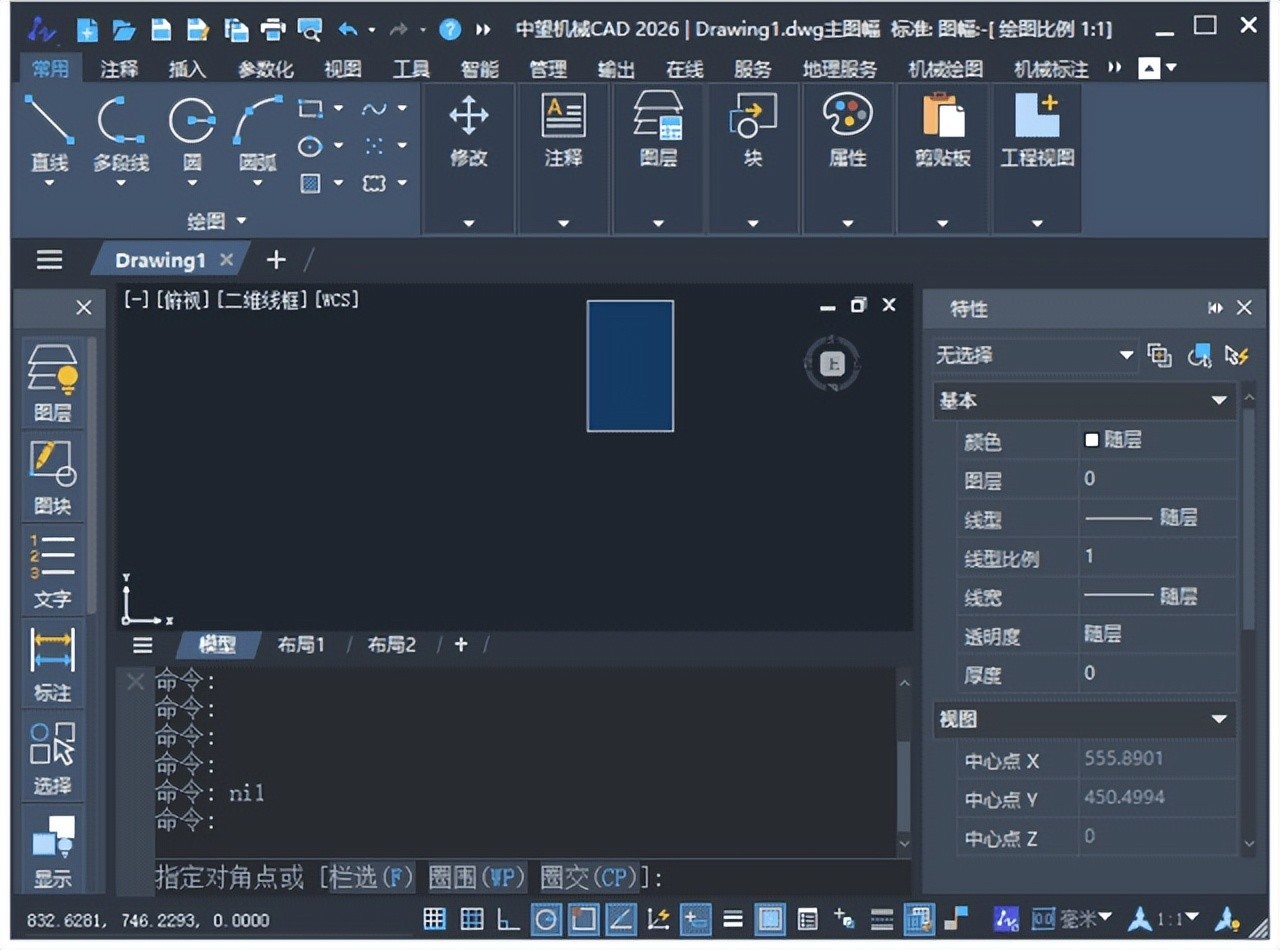Screen dimensions: 1280x950
Task: Toggle polar tracking in status bar
Action: [546, 919]
